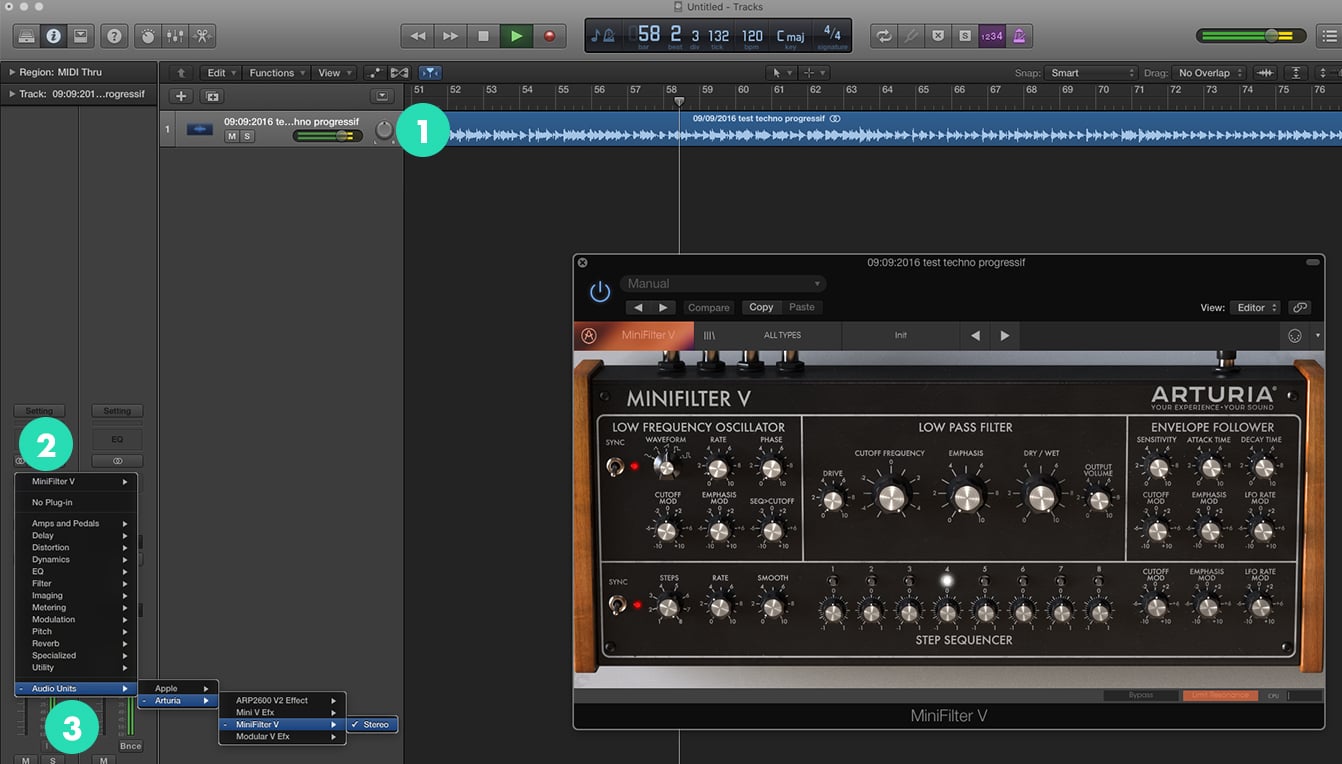This screenshot has width=1342, height=764.
Task: Open MiniFilter V preset browser icon
Action: (709, 336)
